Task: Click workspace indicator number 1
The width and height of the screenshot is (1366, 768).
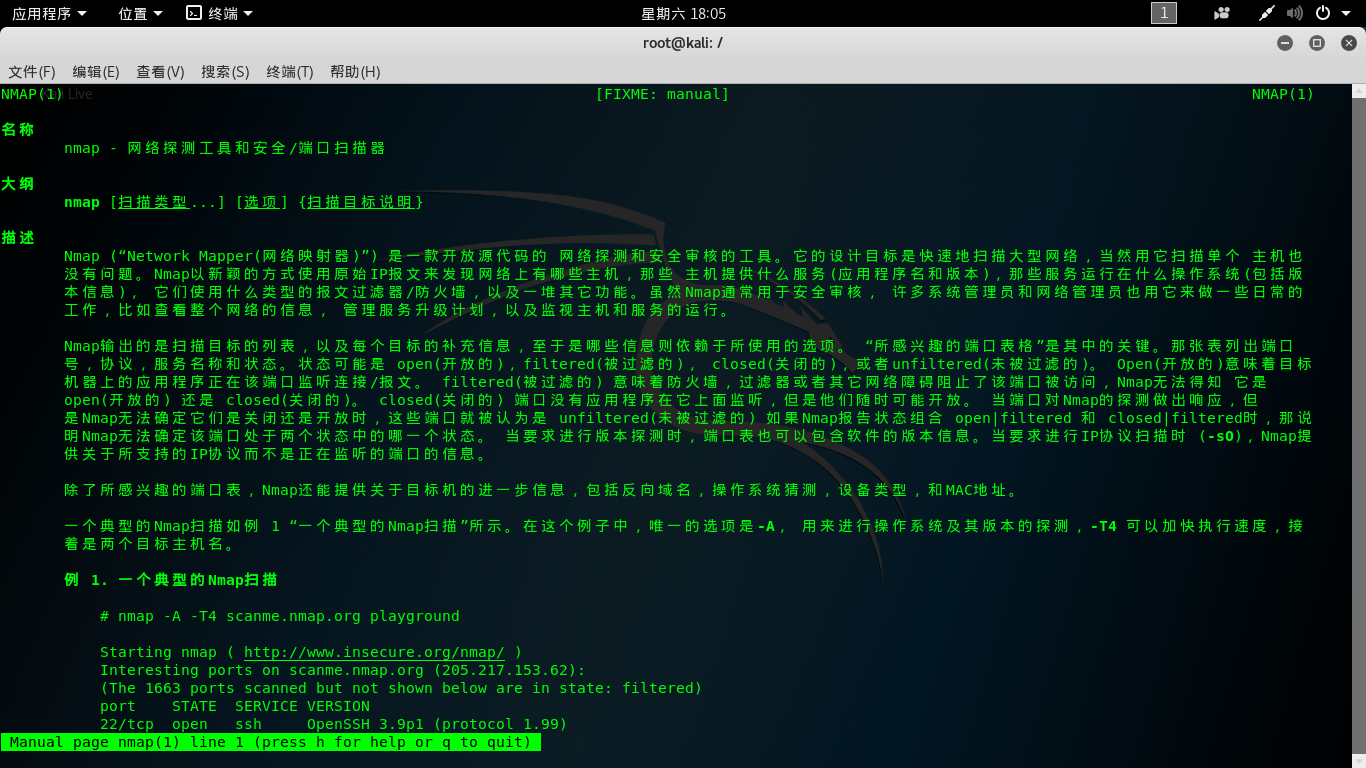Action: click(1164, 13)
